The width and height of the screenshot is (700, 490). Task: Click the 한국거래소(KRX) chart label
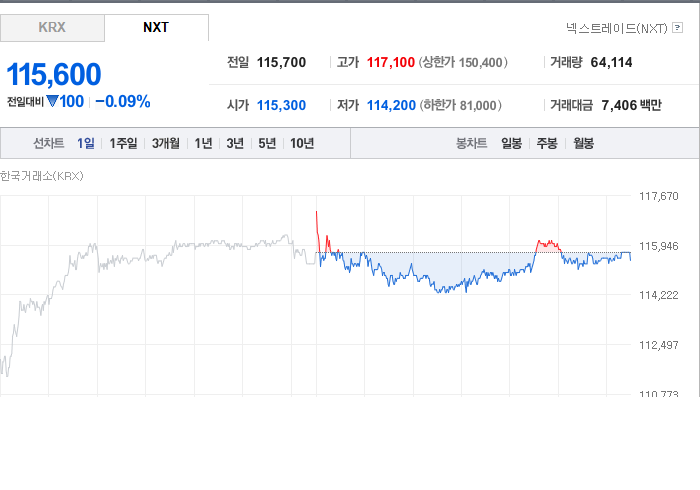pos(42,176)
